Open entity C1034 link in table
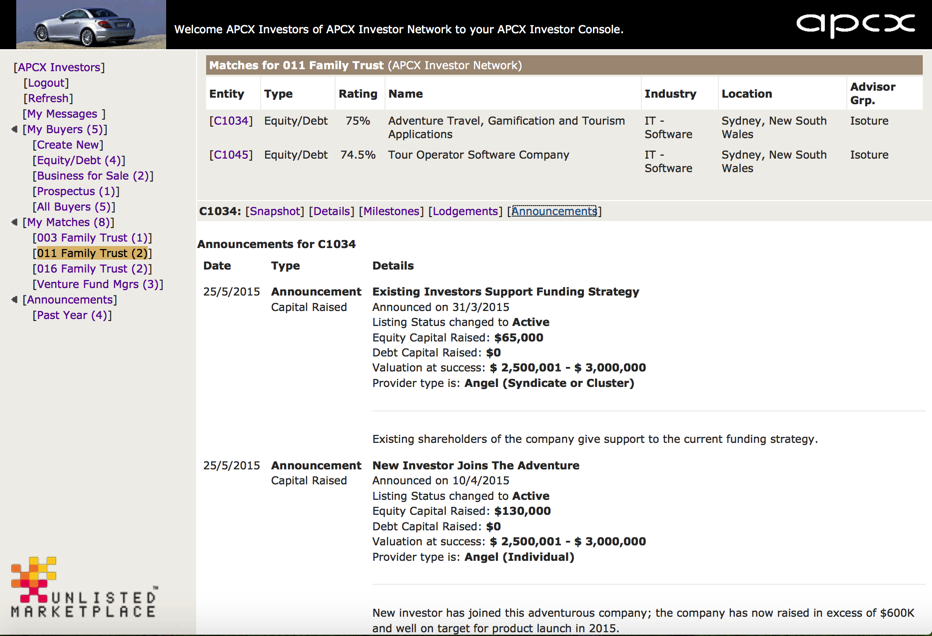The image size is (932, 636). coord(231,121)
